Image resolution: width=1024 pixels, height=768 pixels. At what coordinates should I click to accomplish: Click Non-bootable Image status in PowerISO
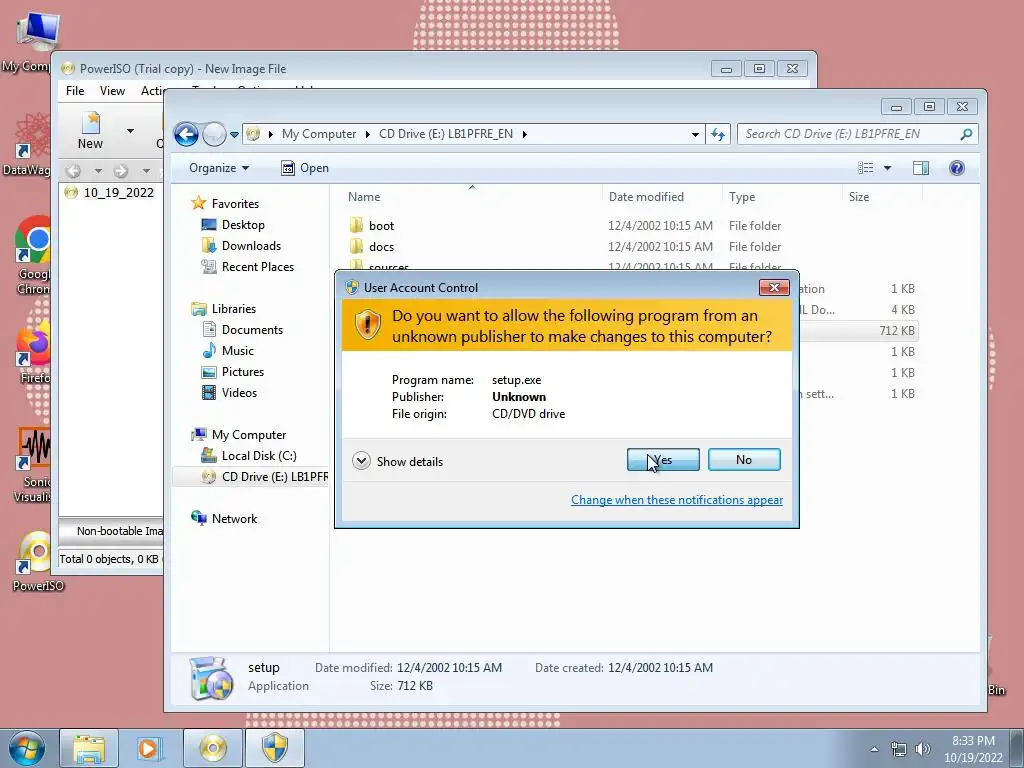pyautogui.click(x=118, y=531)
